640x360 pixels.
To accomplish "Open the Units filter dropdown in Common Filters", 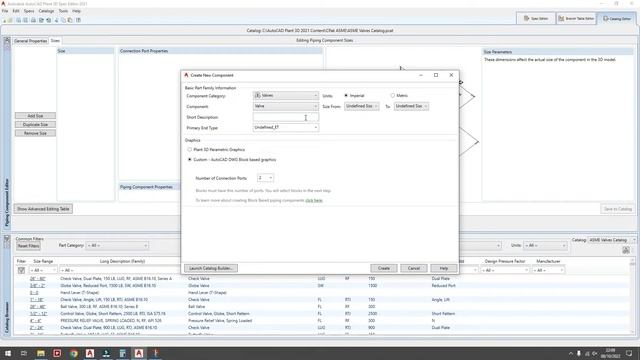I will tap(545, 246).
